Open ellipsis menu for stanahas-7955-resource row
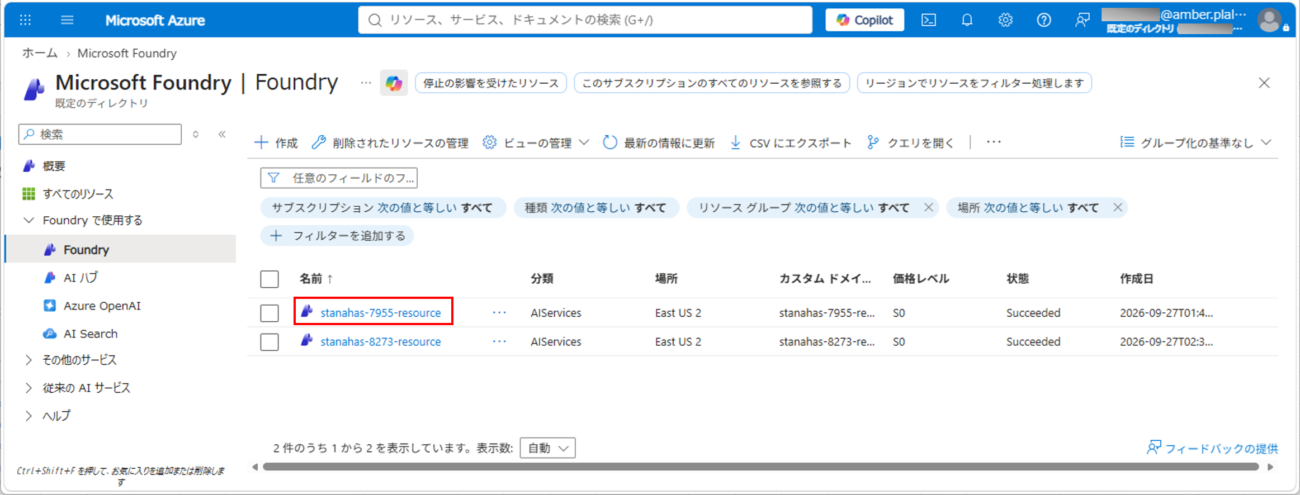This screenshot has height=495, width=1300. 500,313
